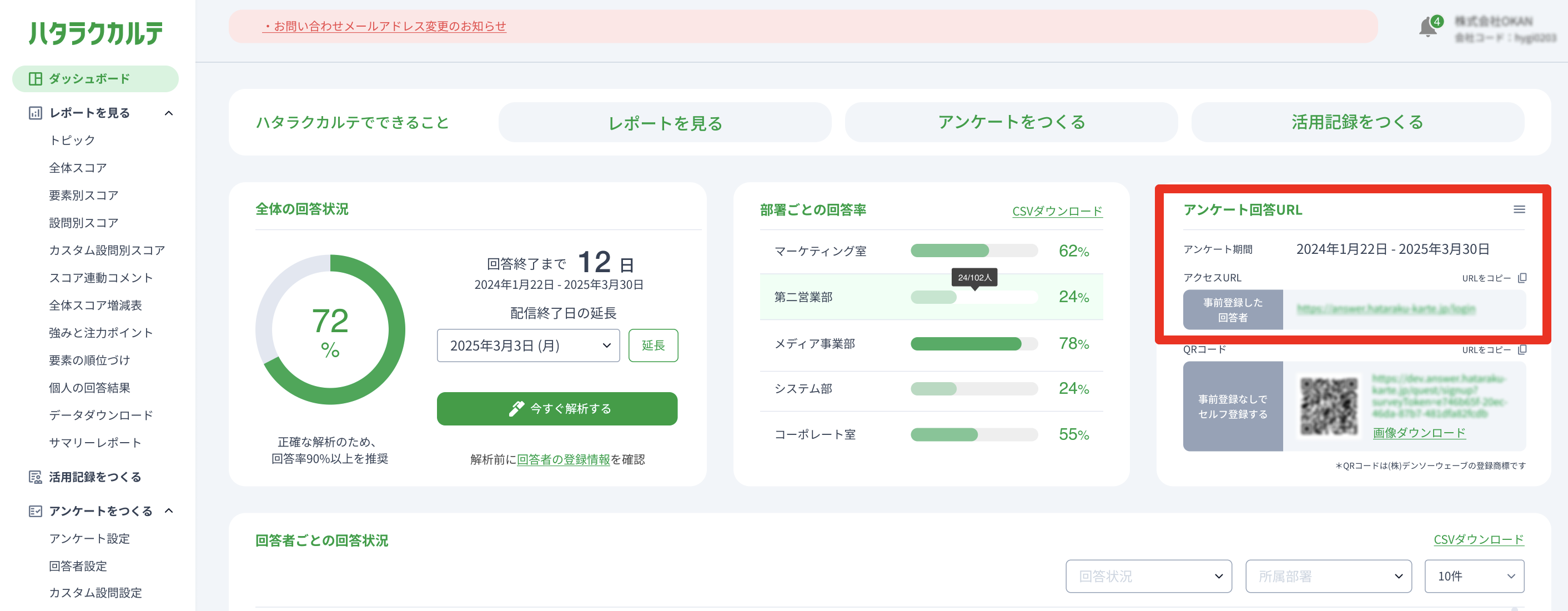Click the 78% value for メディア事業部
Screen dimensions: 1568x611
pyautogui.click(x=1074, y=344)
